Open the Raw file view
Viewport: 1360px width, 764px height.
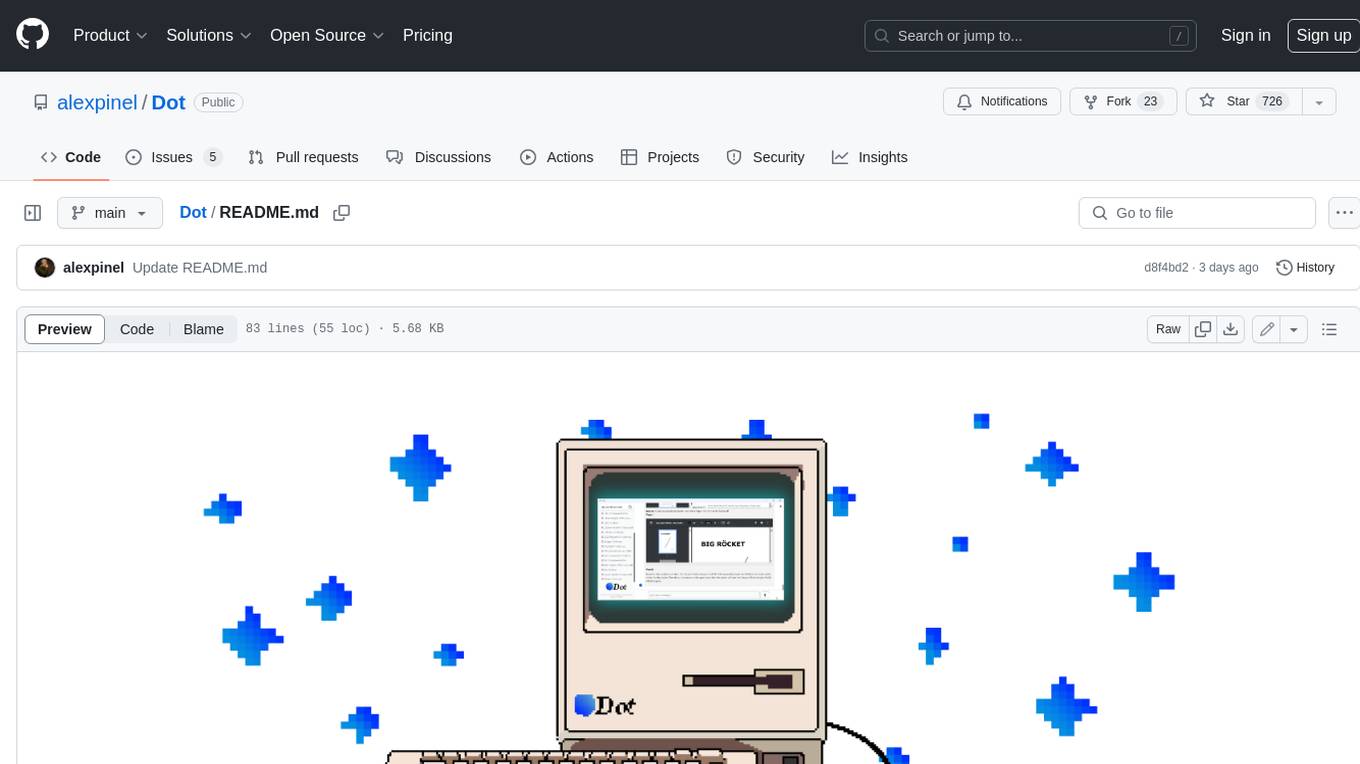(1168, 329)
